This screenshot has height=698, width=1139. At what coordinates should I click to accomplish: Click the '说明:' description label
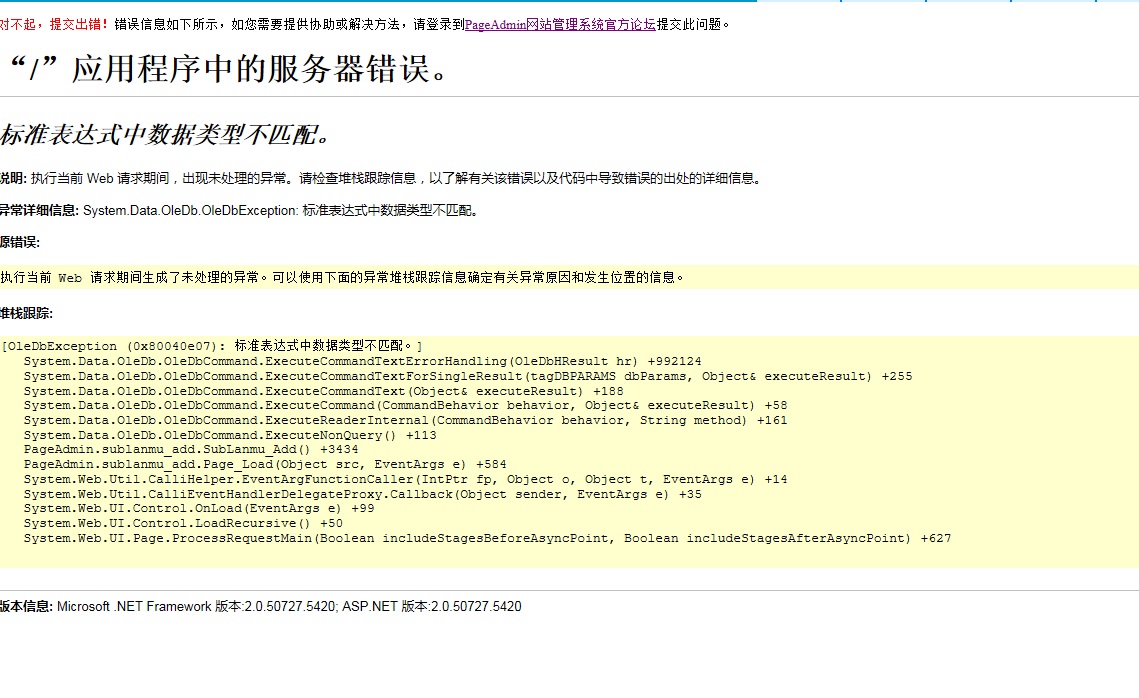[x=13, y=179]
